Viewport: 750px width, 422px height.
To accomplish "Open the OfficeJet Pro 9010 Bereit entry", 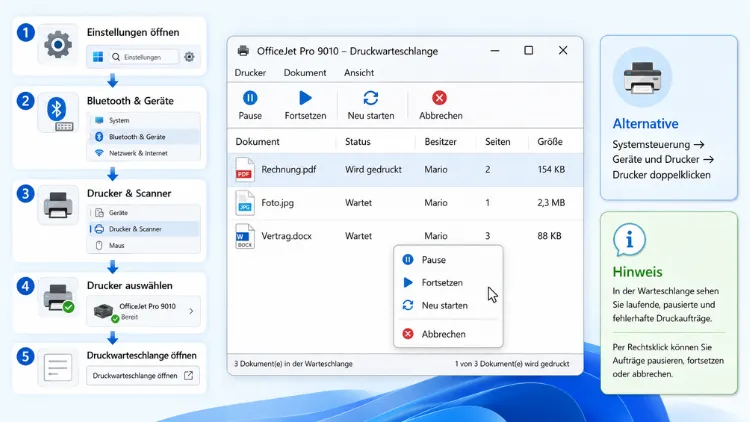I will (143, 311).
